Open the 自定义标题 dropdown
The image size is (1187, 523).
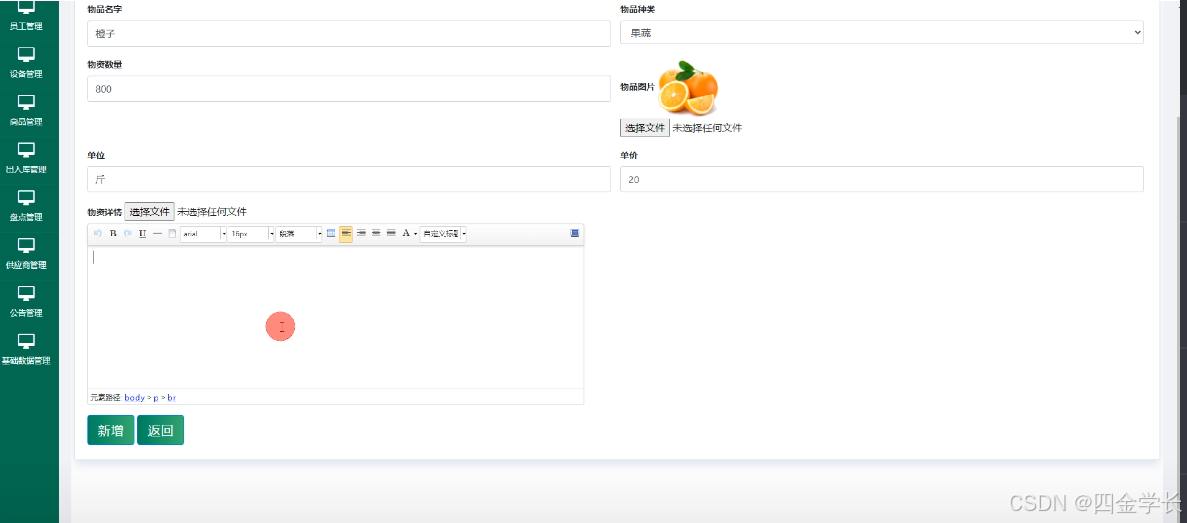coord(443,234)
